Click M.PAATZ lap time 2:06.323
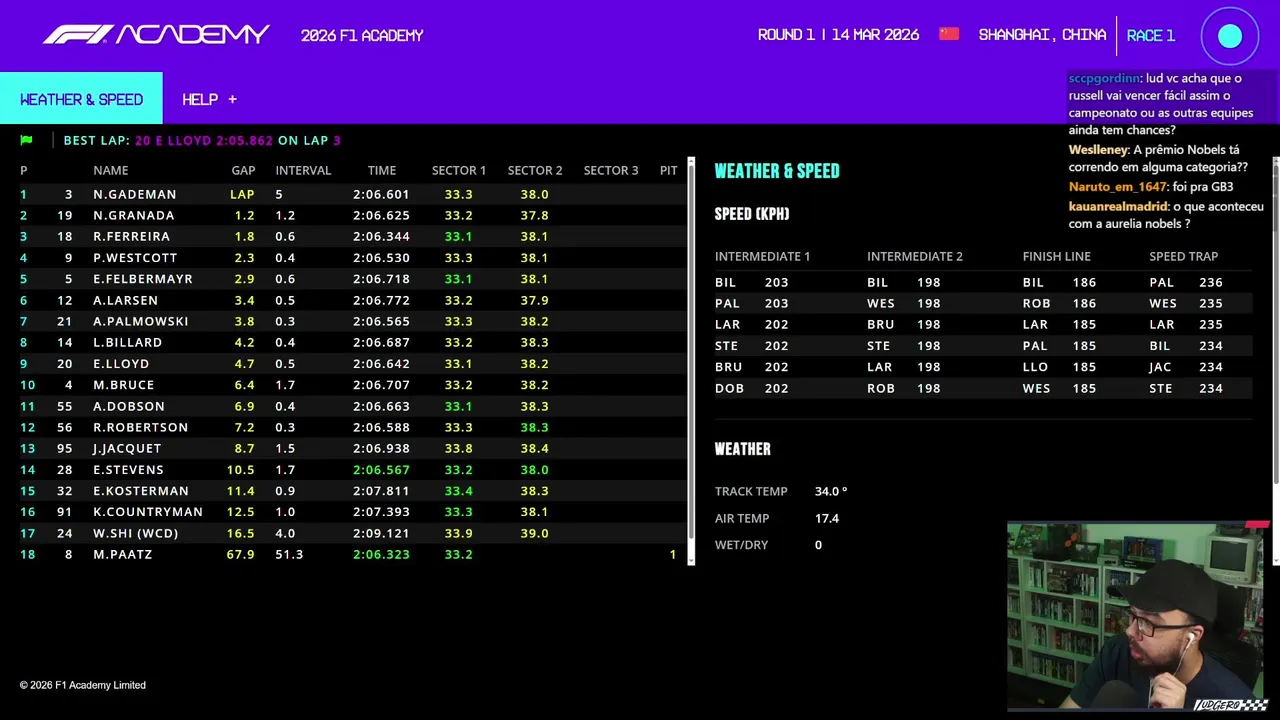 click(381, 554)
